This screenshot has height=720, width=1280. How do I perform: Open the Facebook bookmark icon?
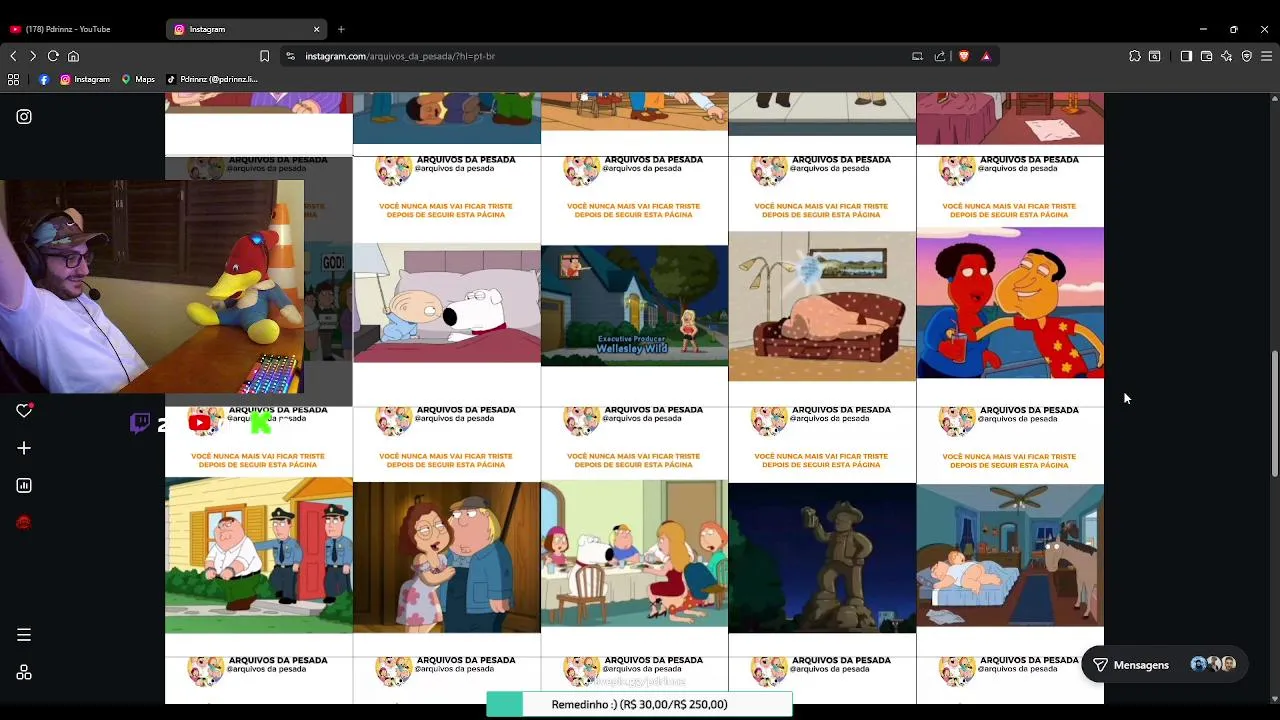coord(44,79)
